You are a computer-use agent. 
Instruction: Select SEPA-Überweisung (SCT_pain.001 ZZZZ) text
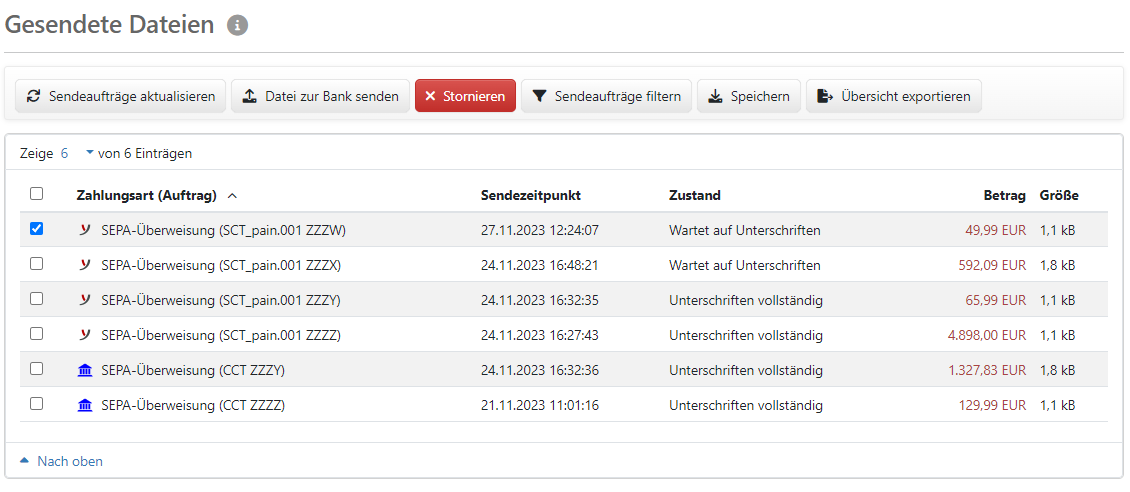tap(221, 335)
